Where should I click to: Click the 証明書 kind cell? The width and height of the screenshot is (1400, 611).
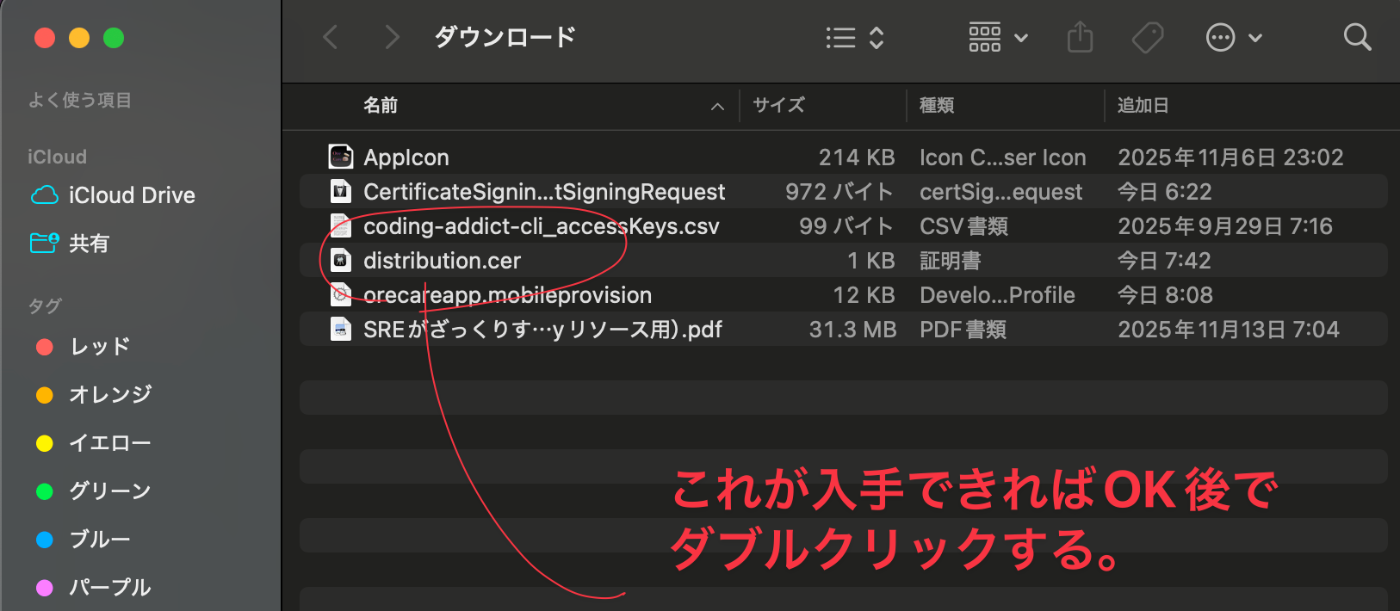(950, 260)
